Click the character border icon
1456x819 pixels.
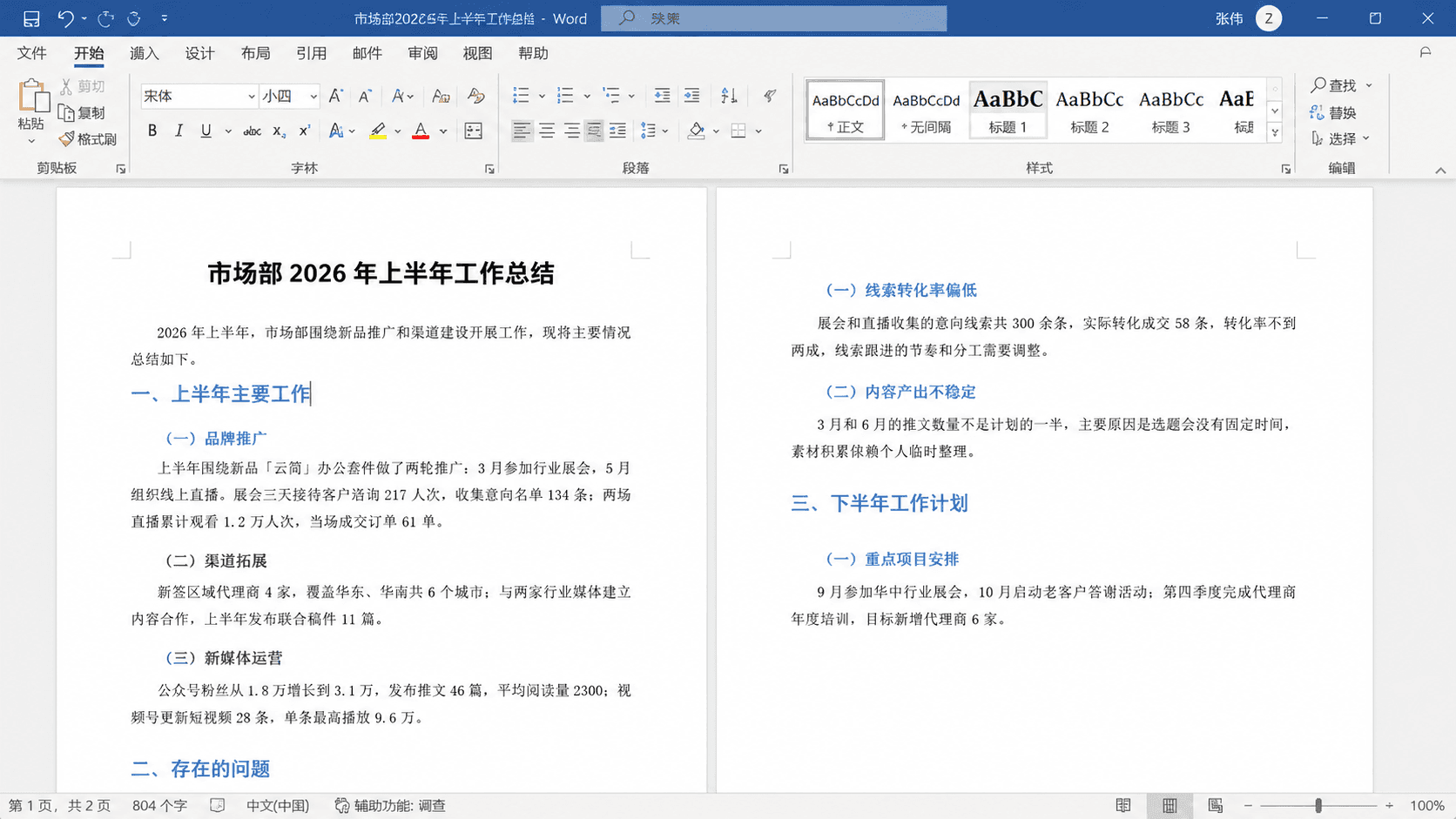(x=474, y=131)
